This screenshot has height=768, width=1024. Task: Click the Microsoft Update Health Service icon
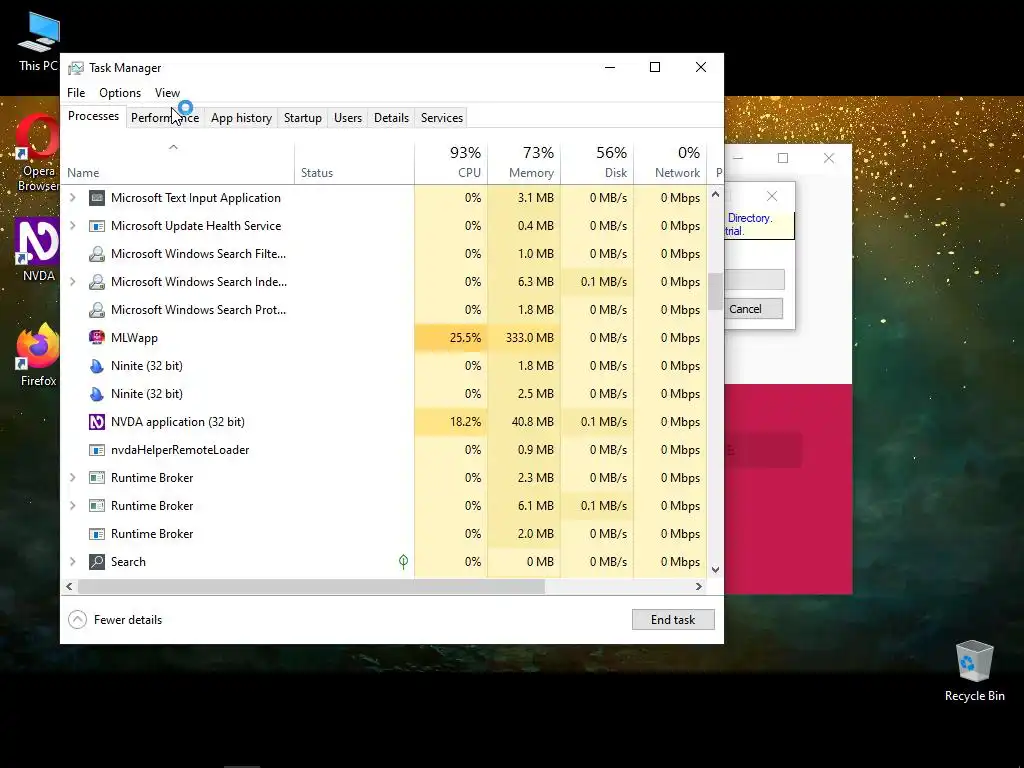pos(97,226)
